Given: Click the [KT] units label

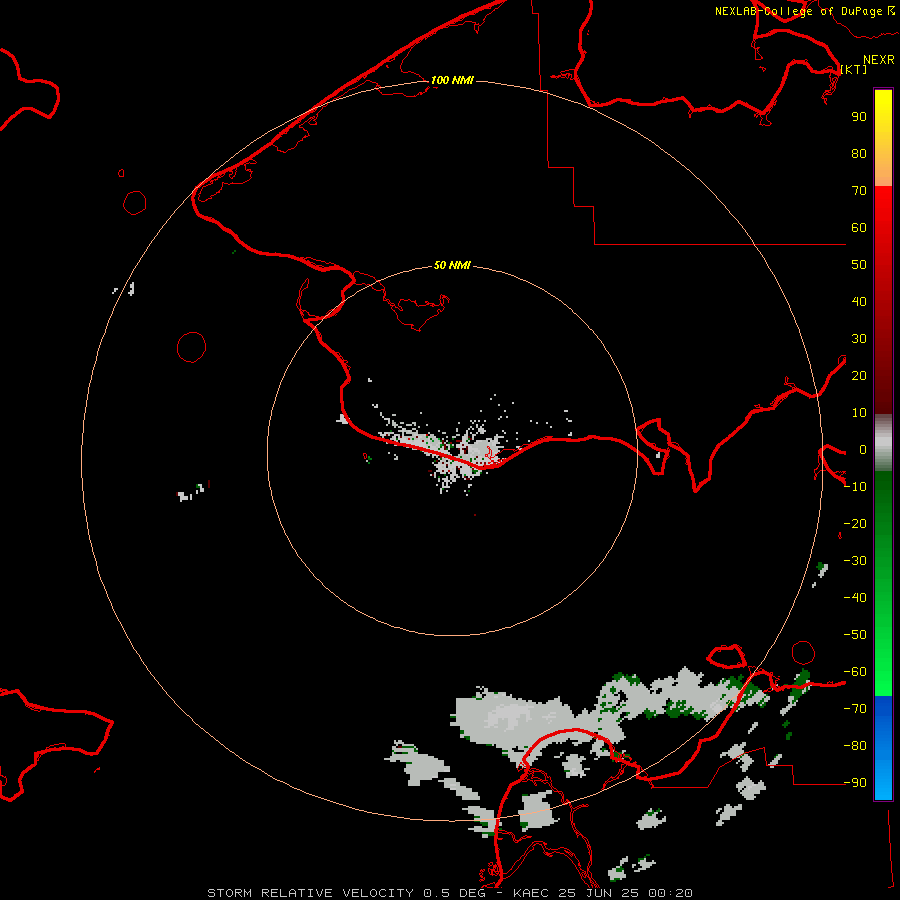Looking at the screenshot, I should coord(854,69).
